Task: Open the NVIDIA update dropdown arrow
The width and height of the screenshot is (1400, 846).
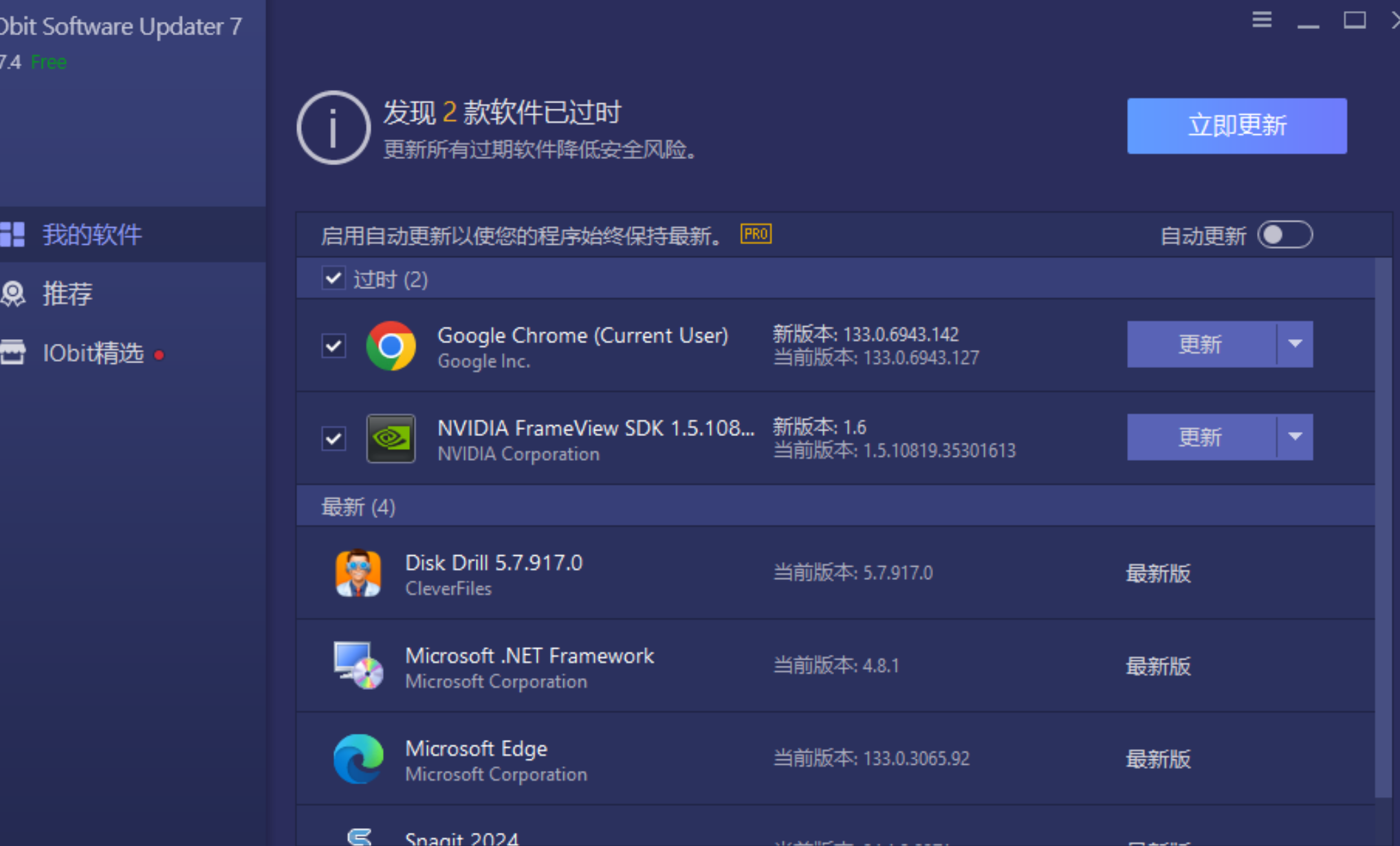Action: 1295,437
